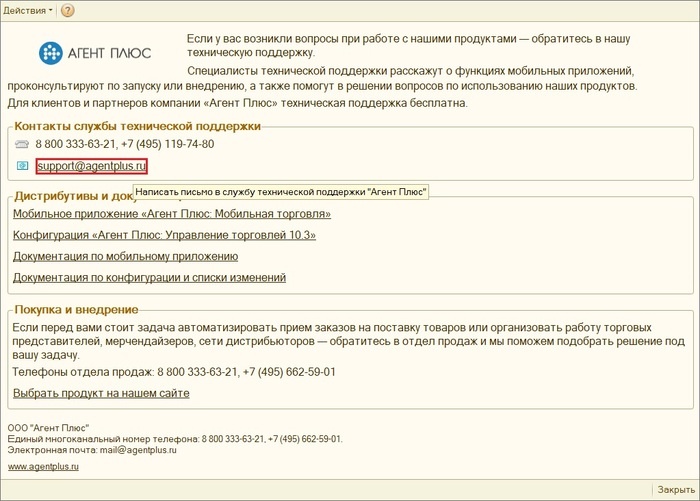Click the tooltip Написать письмо в службу технической поддержки
This screenshot has height=501, width=700.
coord(281,192)
